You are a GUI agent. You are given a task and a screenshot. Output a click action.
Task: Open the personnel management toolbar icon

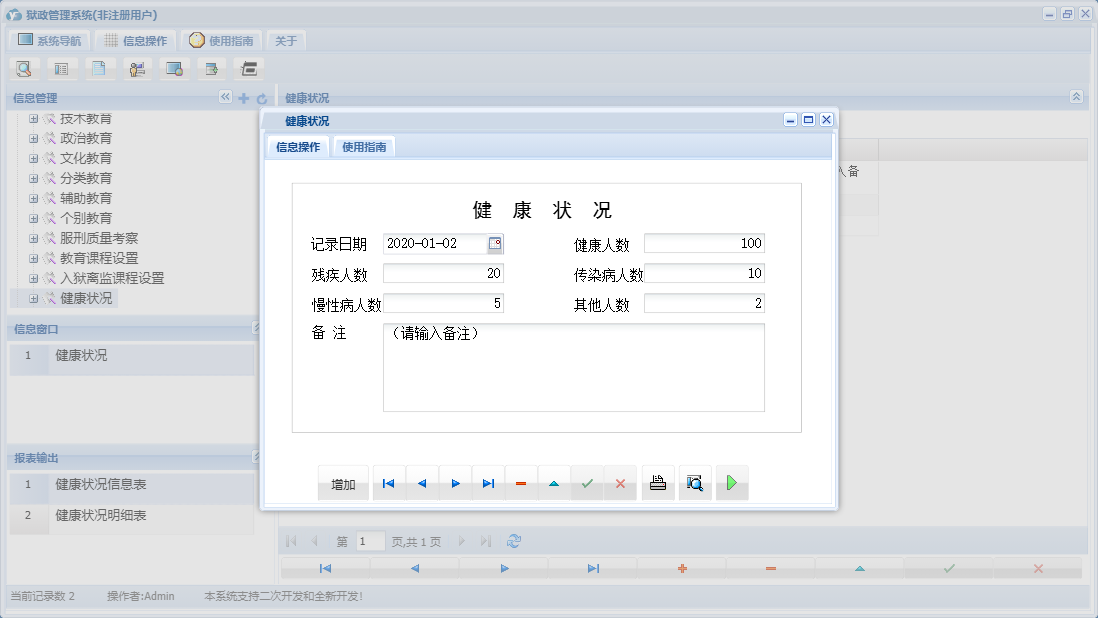coord(137,68)
